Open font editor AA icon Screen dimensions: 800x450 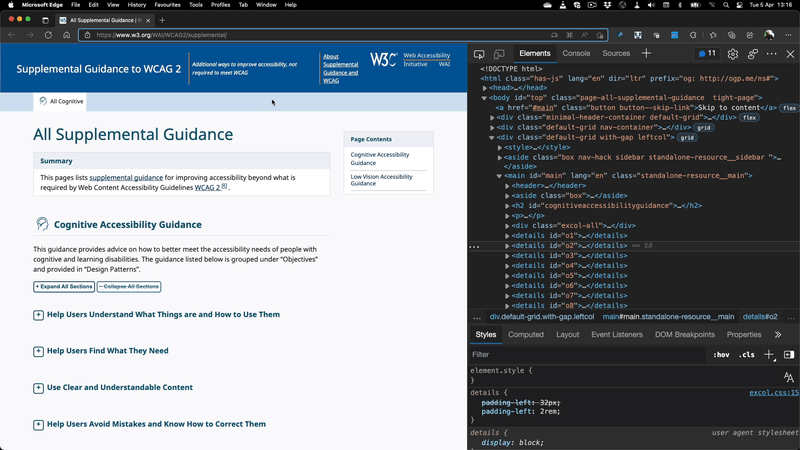[789, 377]
